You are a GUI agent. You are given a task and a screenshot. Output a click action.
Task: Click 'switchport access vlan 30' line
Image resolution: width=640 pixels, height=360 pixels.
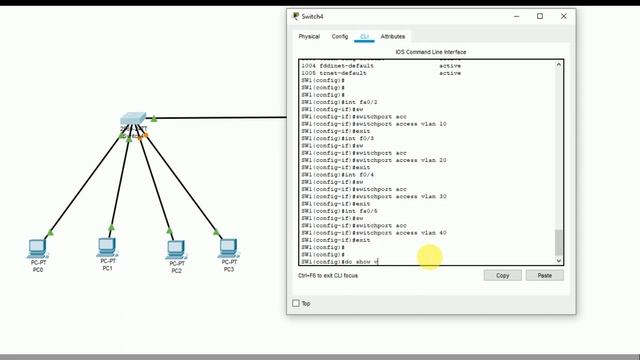(x=374, y=196)
